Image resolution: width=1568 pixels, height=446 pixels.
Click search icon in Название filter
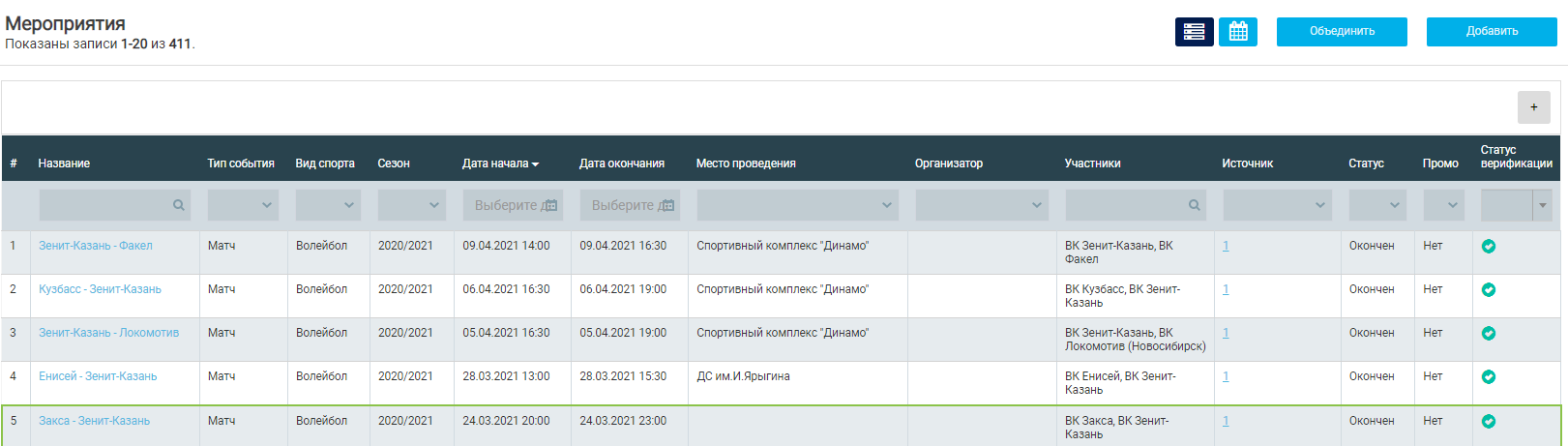pyautogui.click(x=178, y=205)
